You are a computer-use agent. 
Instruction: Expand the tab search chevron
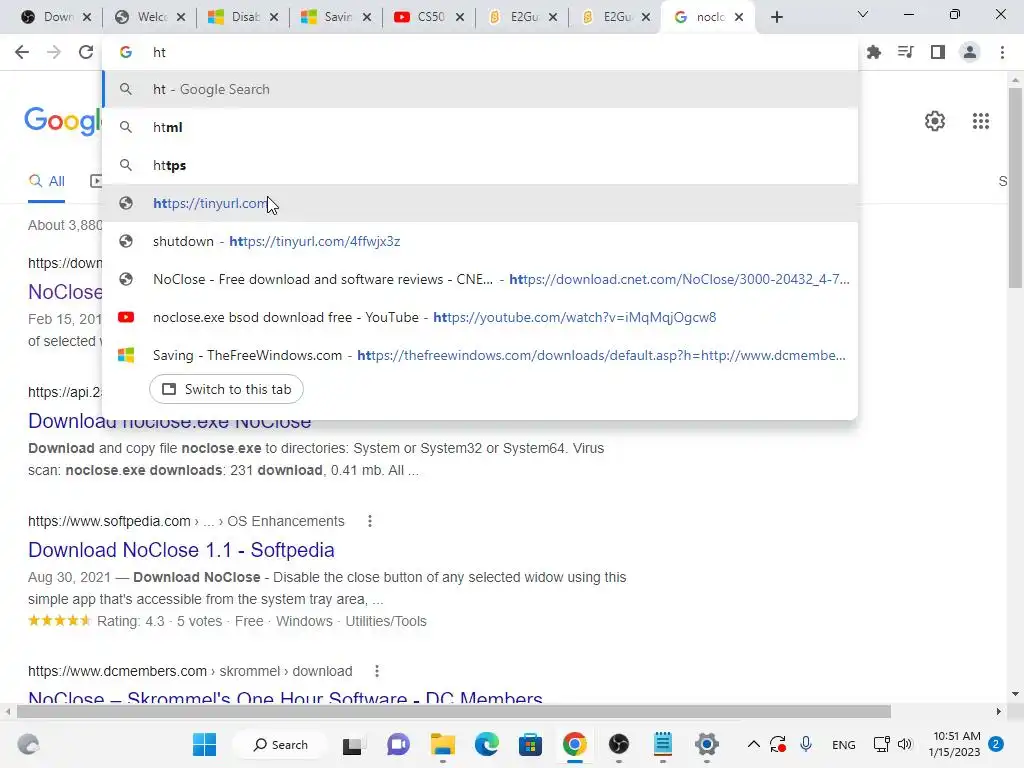click(863, 14)
